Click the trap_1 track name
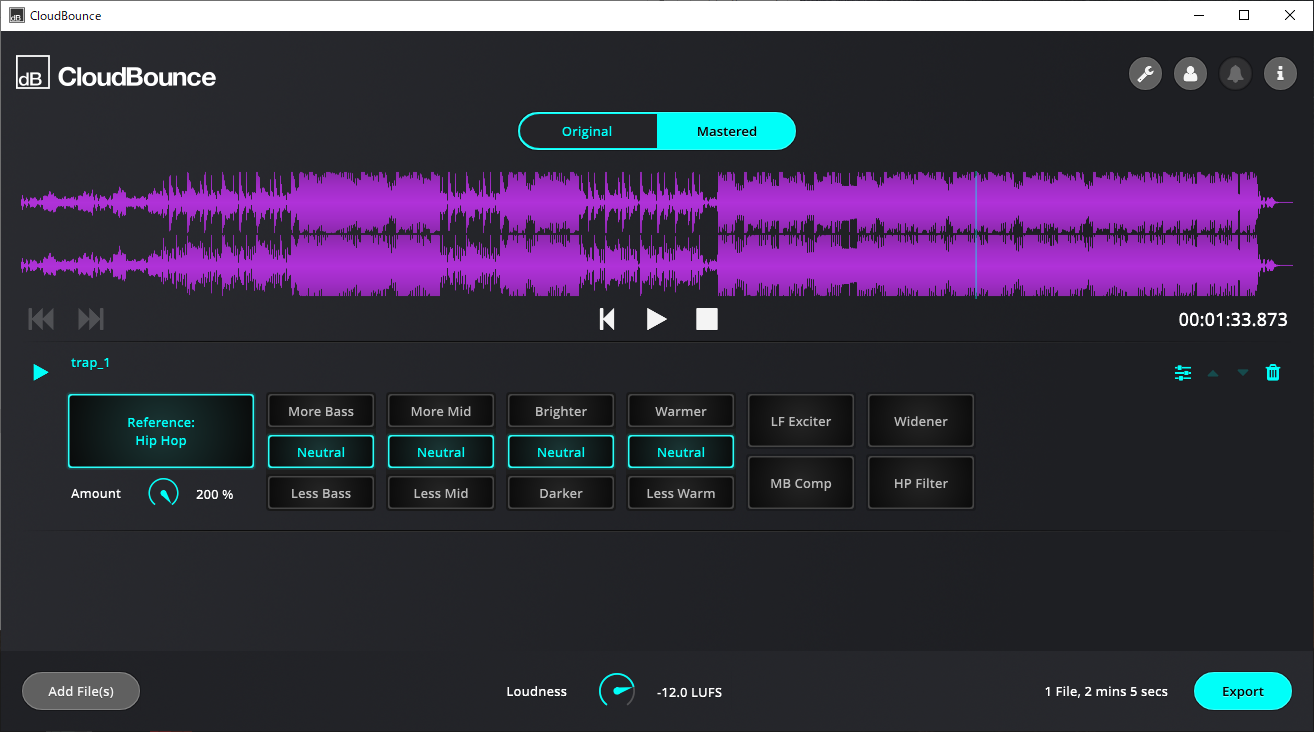 pos(90,362)
